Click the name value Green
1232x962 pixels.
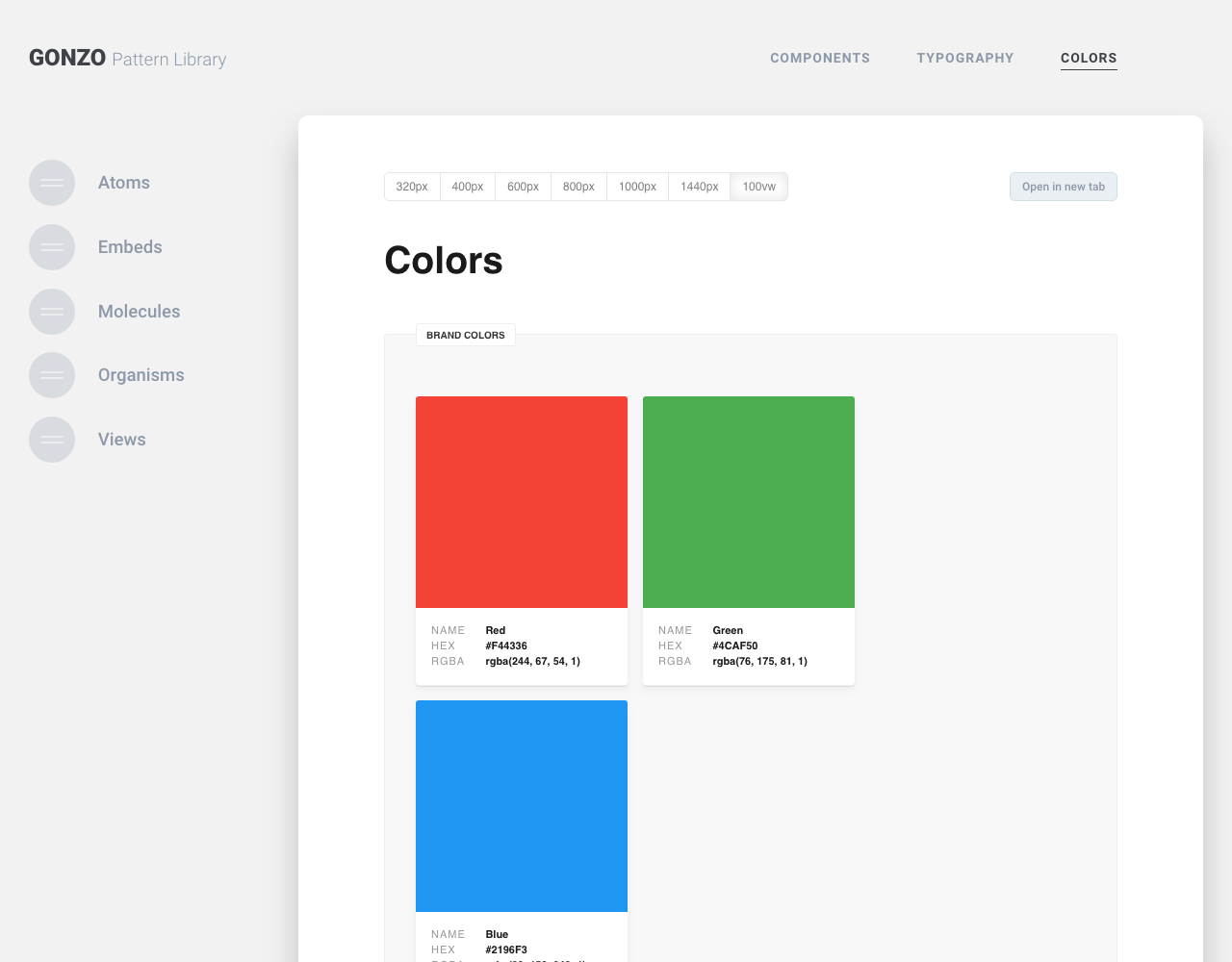click(x=728, y=630)
